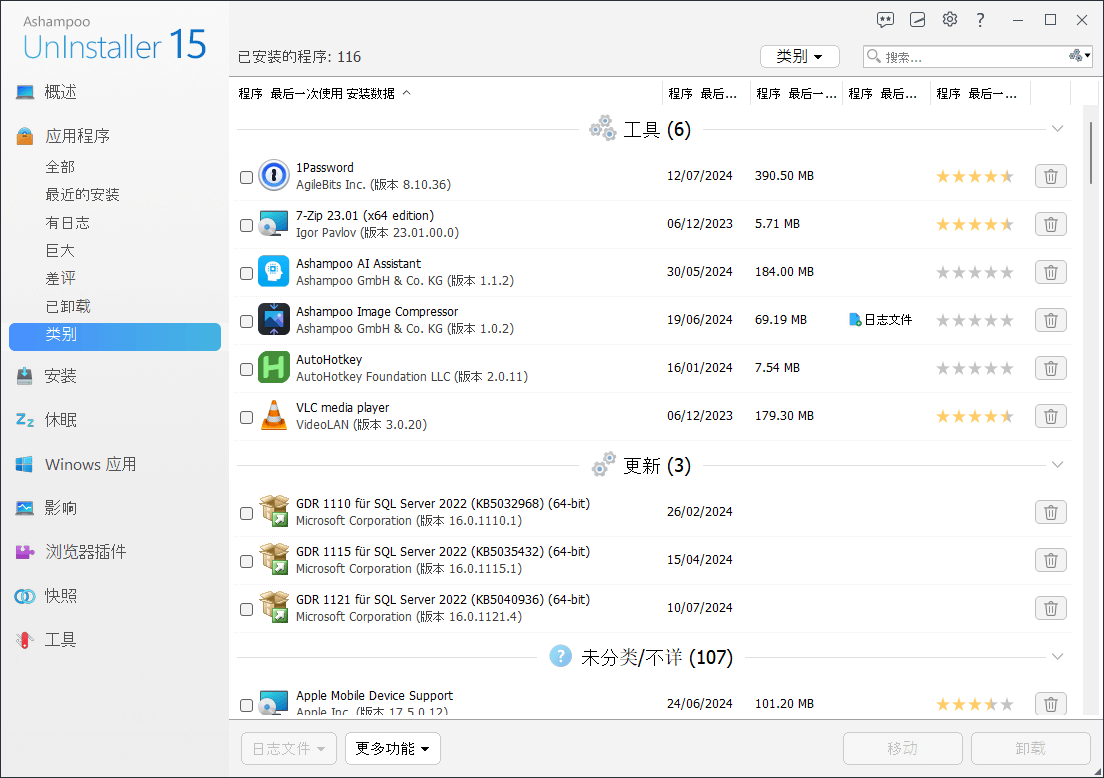
Task: Click the 1Password app icon
Action: (273, 175)
